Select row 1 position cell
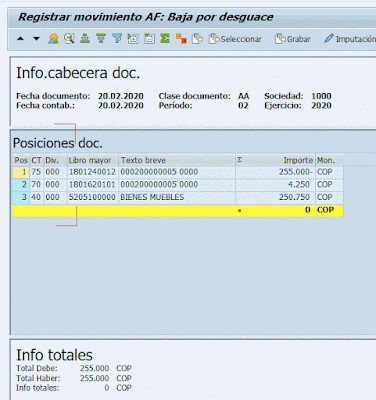Image resolution: width=376 pixels, height=400 pixels. 21,172
